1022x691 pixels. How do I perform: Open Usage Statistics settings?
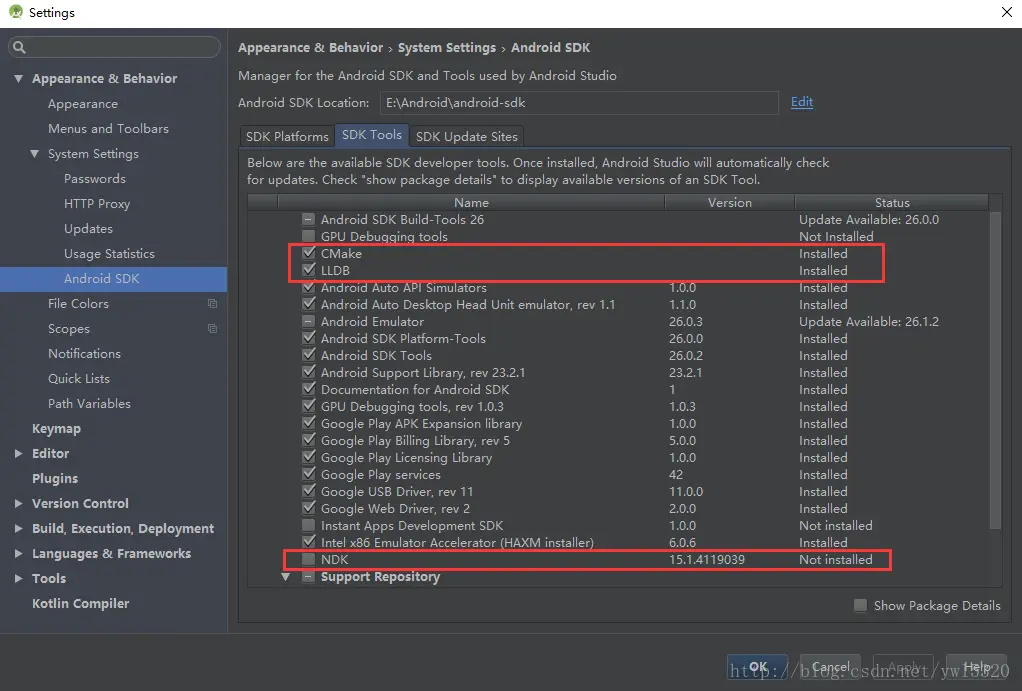point(110,254)
